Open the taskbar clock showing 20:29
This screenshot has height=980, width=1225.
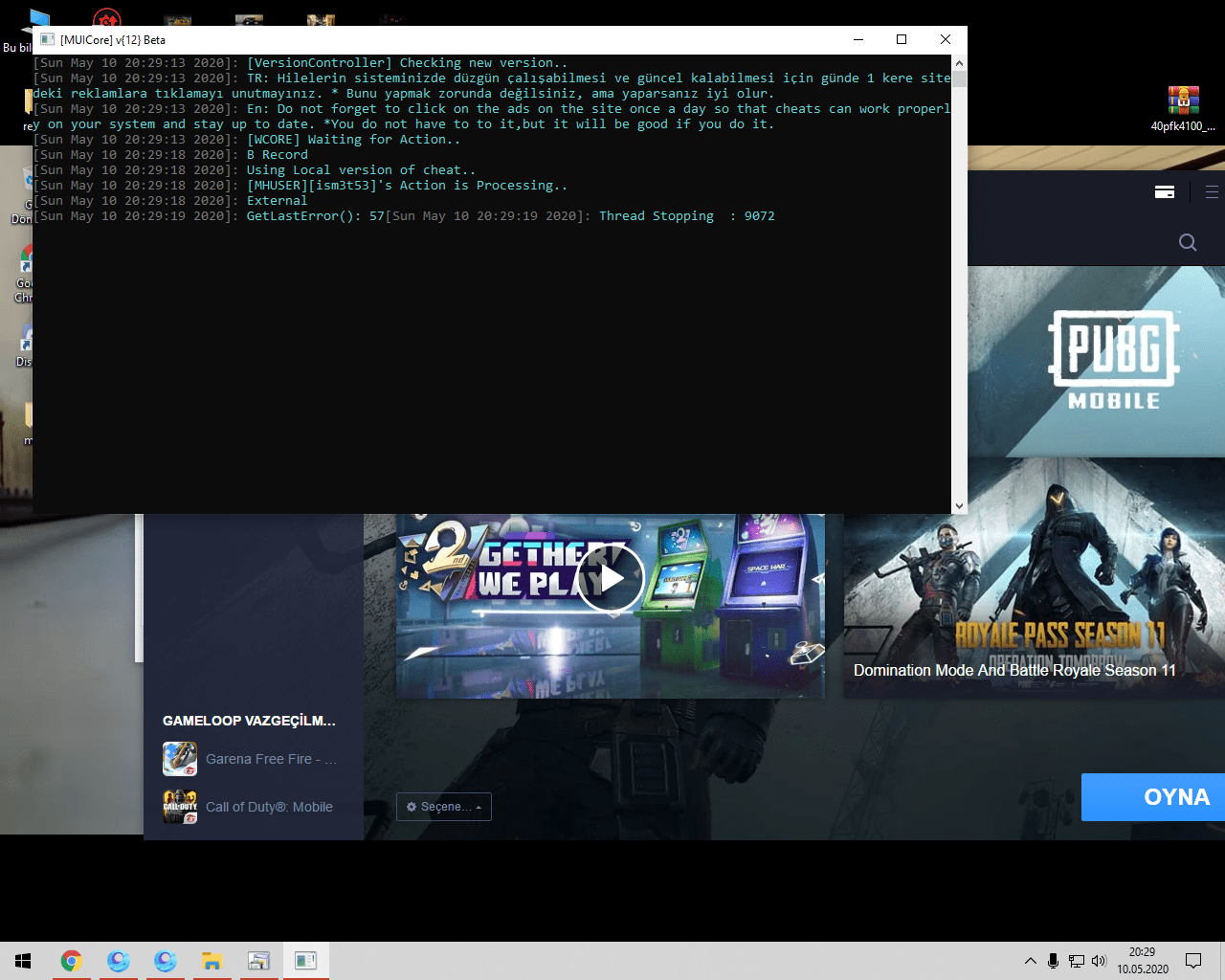pos(1142,961)
